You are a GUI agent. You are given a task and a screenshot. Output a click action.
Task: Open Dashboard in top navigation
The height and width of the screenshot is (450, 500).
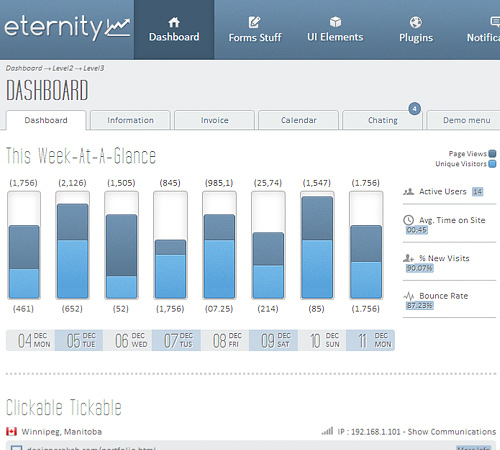click(x=174, y=30)
